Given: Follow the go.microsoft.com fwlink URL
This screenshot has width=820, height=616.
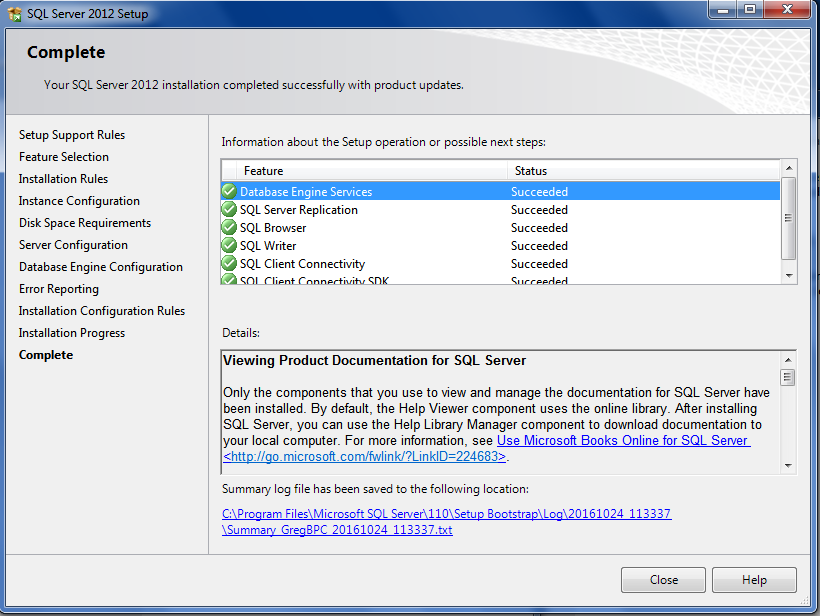Looking at the screenshot, I should tap(365, 457).
